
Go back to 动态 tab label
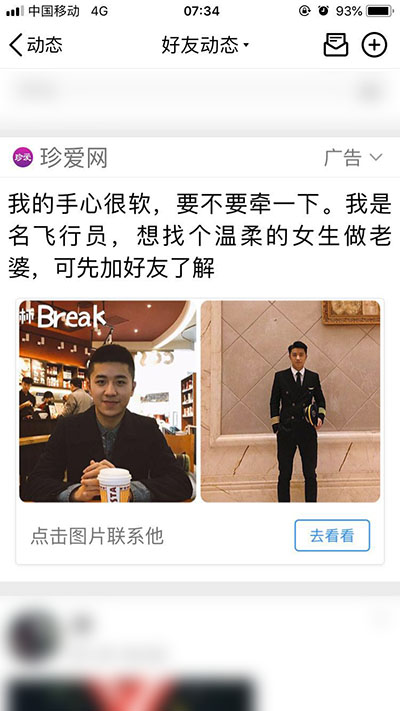point(44,45)
